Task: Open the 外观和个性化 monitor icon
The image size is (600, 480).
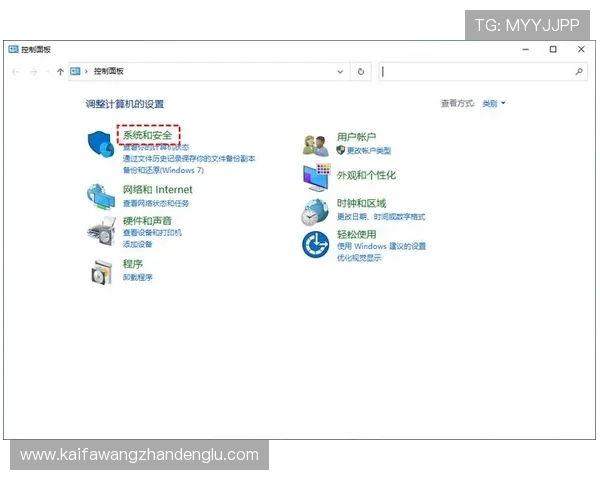Action: click(316, 177)
